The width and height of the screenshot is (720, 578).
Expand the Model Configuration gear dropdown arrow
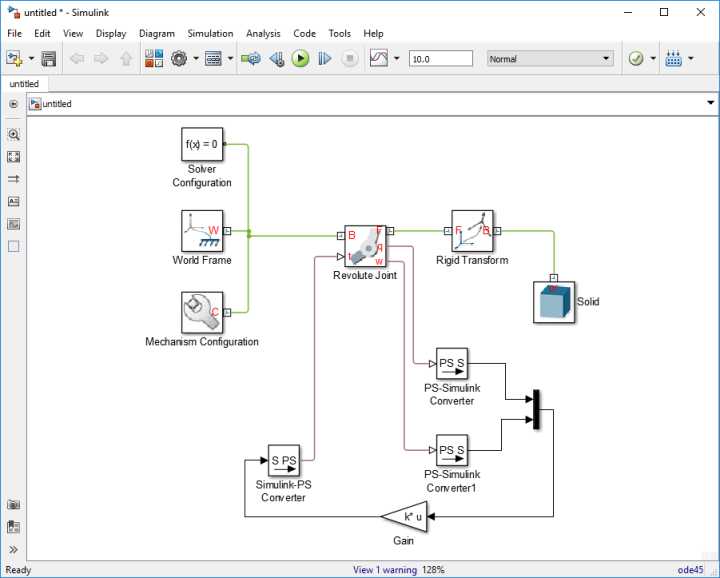pyautogui.click(x=196, y=59)
